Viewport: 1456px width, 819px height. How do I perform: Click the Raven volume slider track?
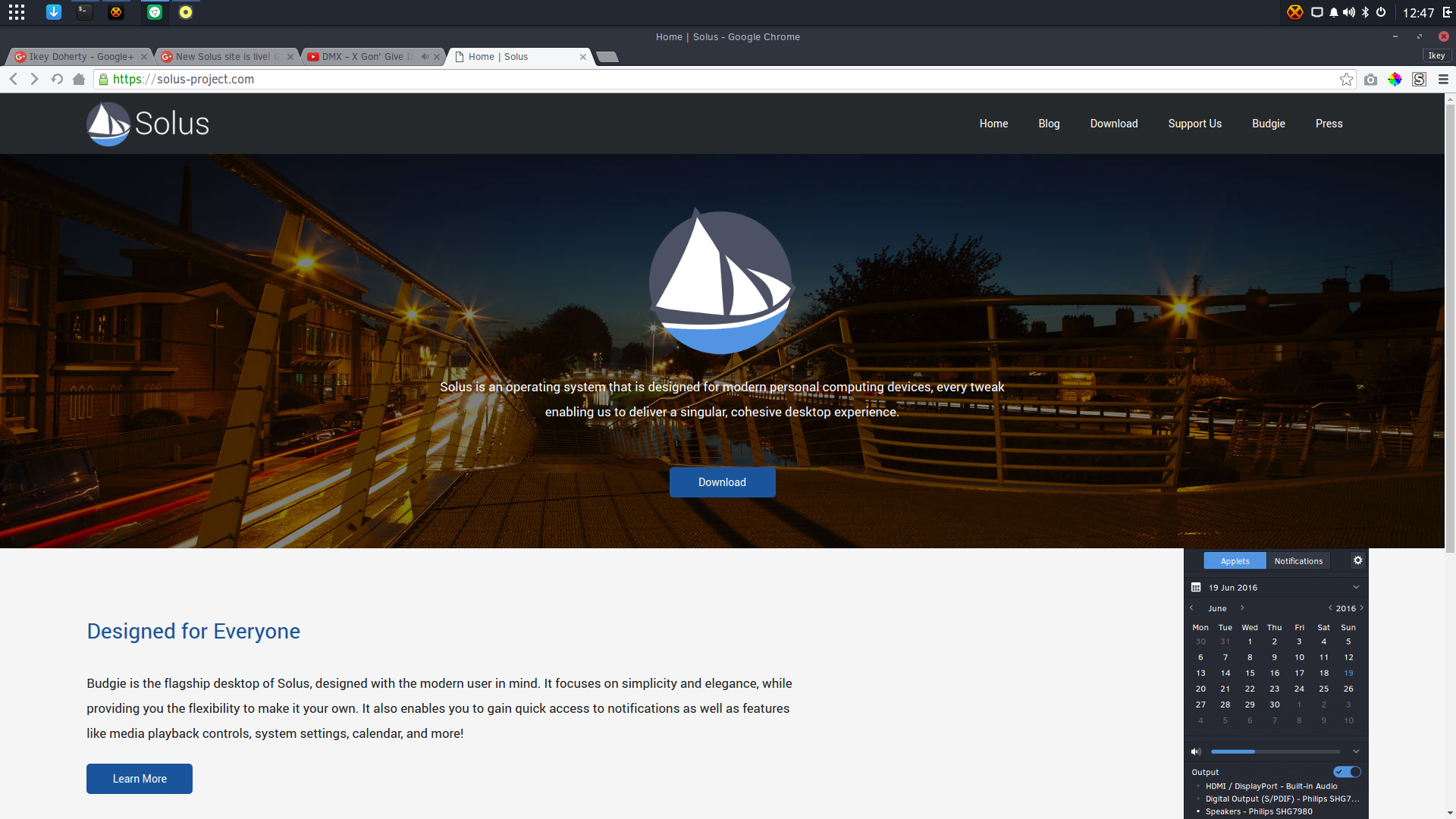pyautogui.click(x=1276, y=752)
